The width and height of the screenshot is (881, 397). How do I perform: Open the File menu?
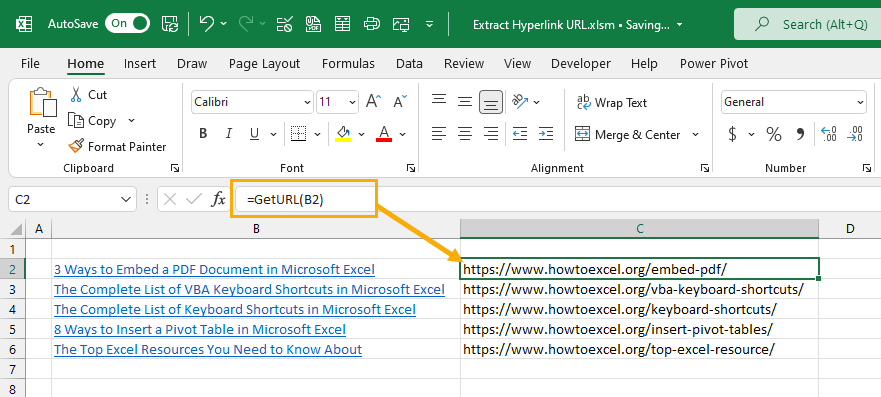click(30, 63)
